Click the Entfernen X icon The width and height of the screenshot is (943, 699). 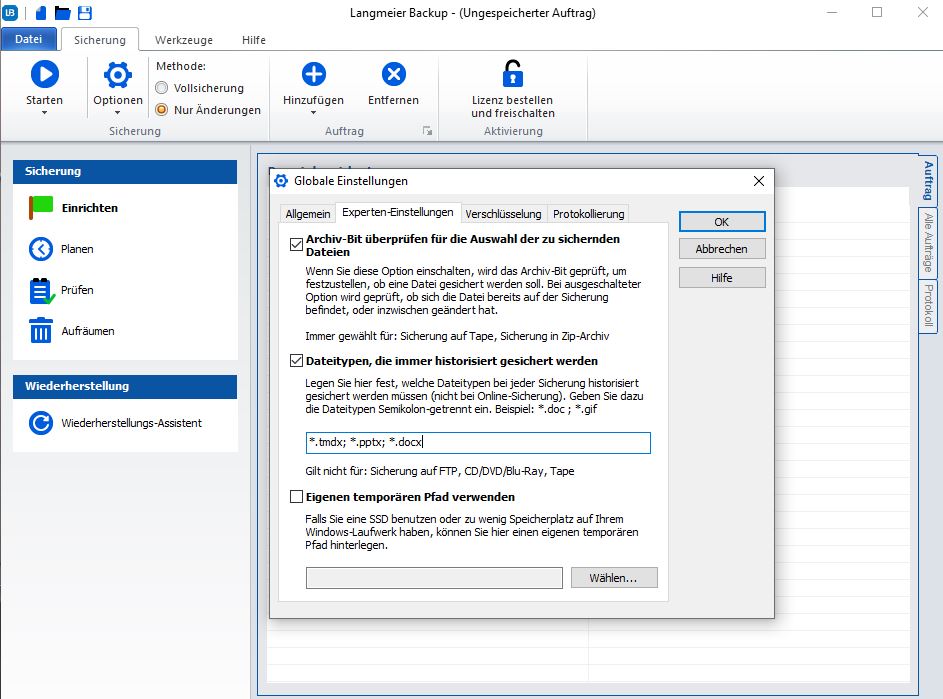[393, 74]
